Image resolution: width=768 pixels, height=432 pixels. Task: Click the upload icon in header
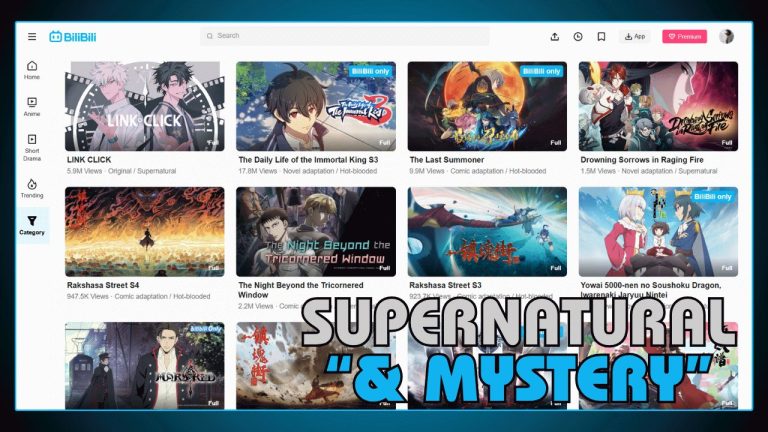click(x=555, y=37)
